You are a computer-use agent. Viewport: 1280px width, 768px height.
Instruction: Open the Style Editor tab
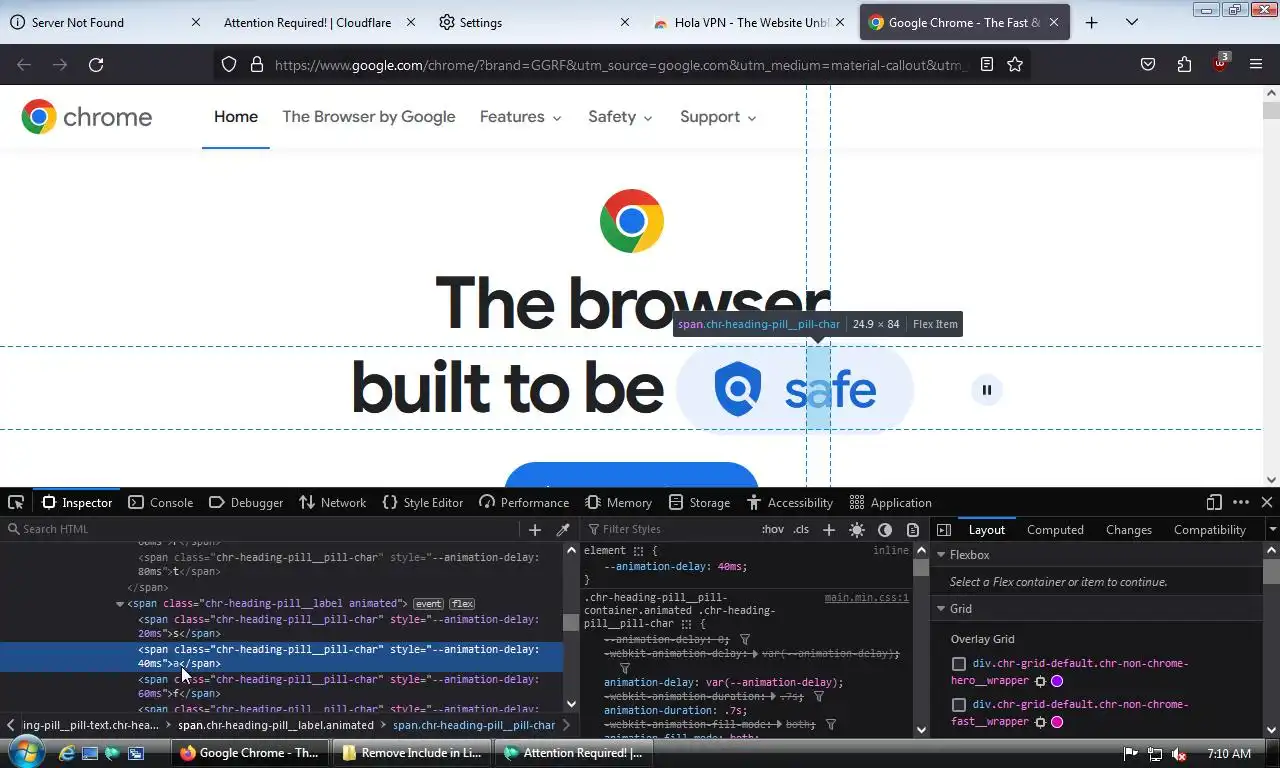pos(422,503)
